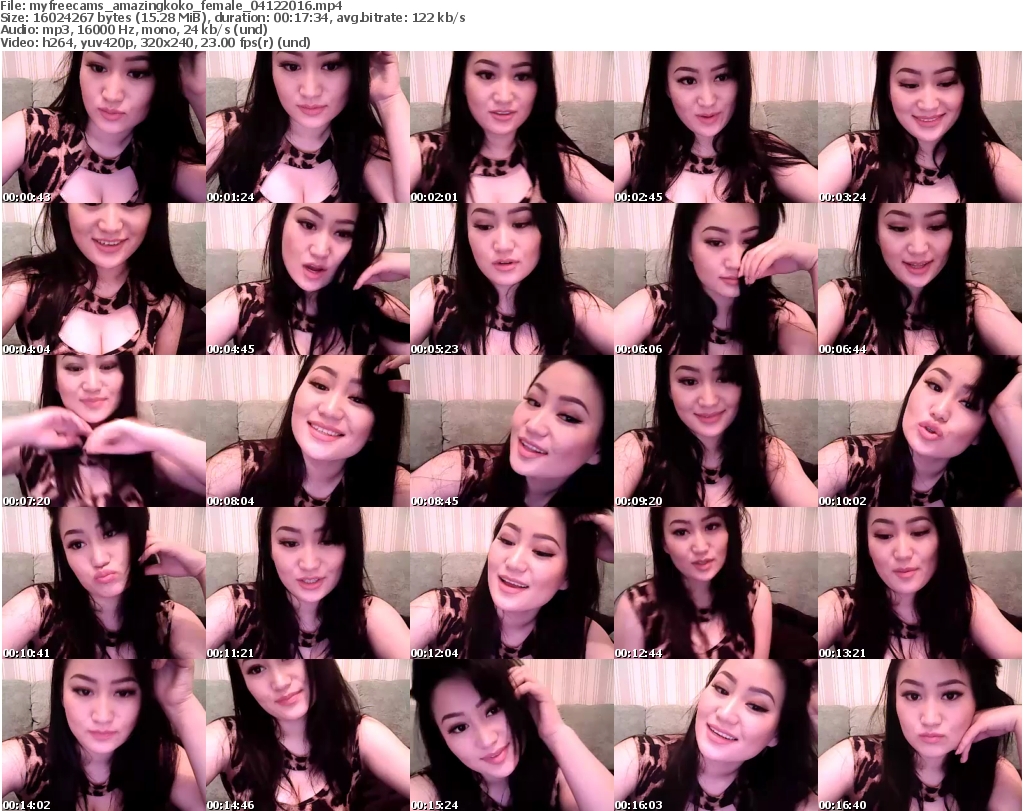
Task: Select the frame at 00:10:02
Action: [919, 431]
